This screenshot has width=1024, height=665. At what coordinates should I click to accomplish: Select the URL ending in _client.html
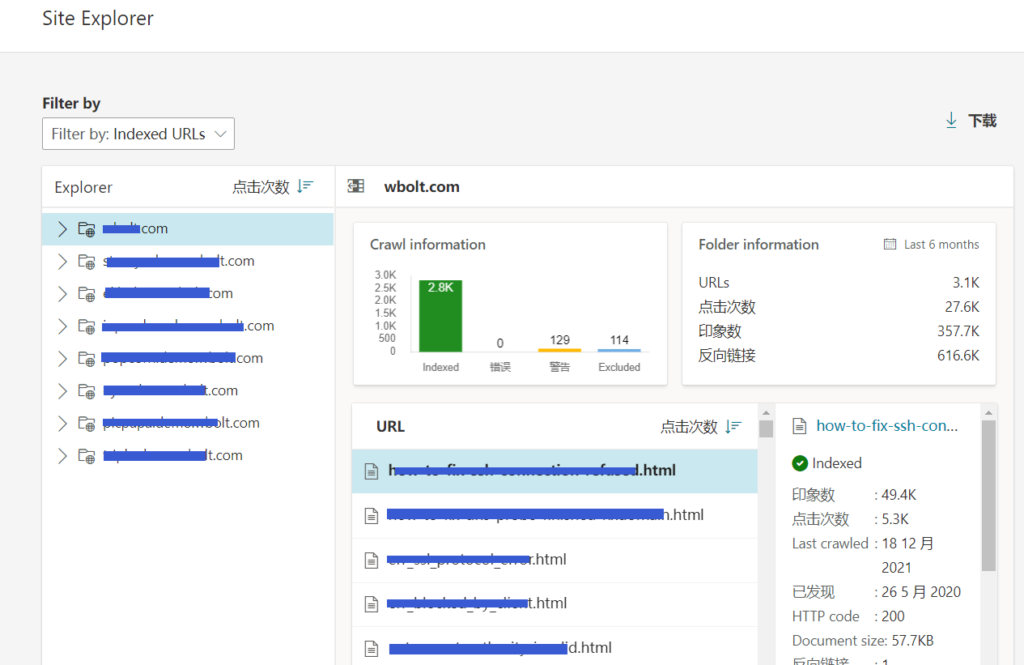[x=553, y=603]
